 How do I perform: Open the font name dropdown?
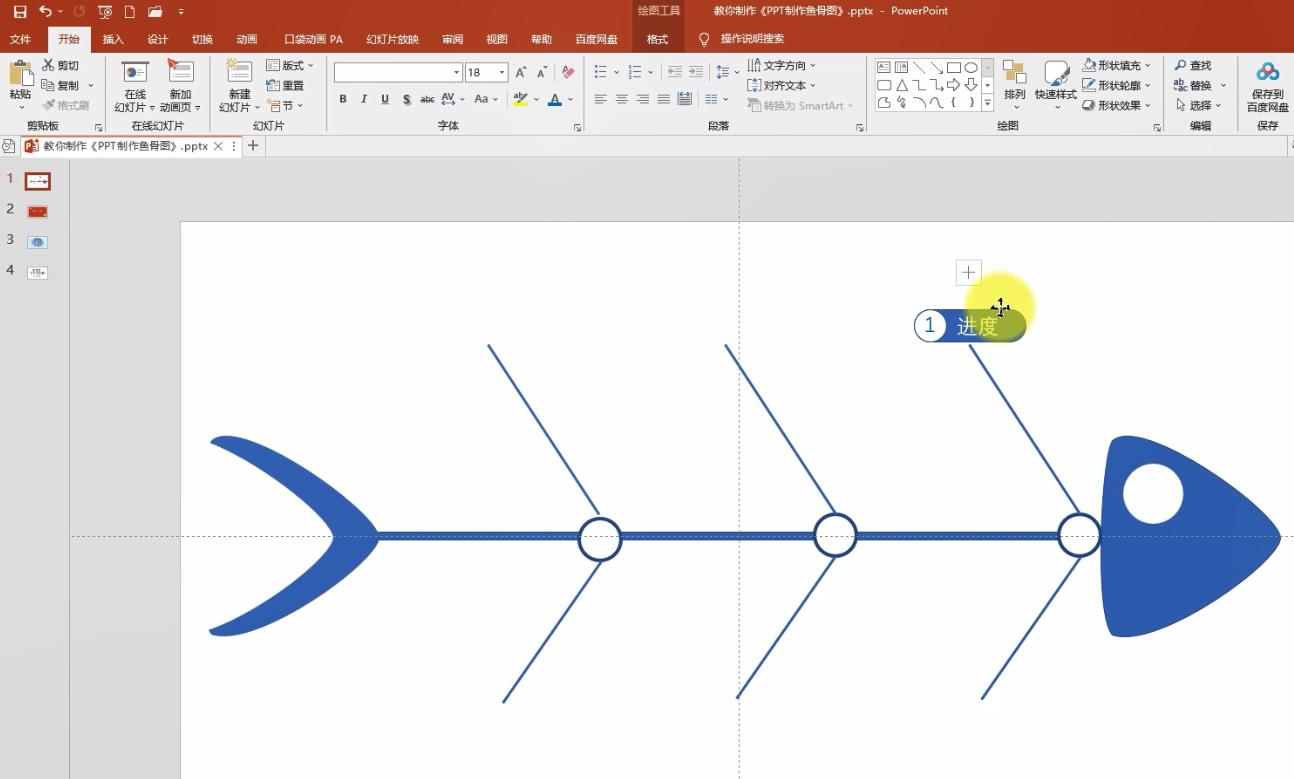pos(457,72)
